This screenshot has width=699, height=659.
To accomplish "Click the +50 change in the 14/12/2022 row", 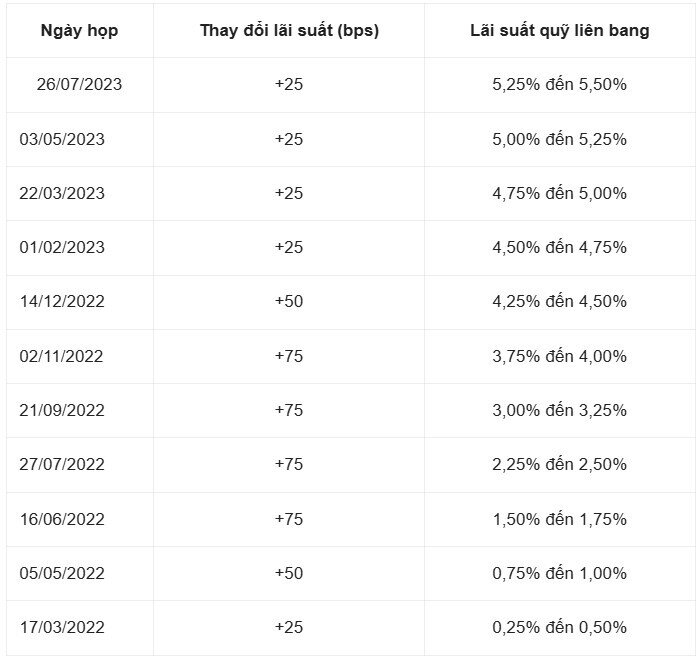I will pos(289,301).
